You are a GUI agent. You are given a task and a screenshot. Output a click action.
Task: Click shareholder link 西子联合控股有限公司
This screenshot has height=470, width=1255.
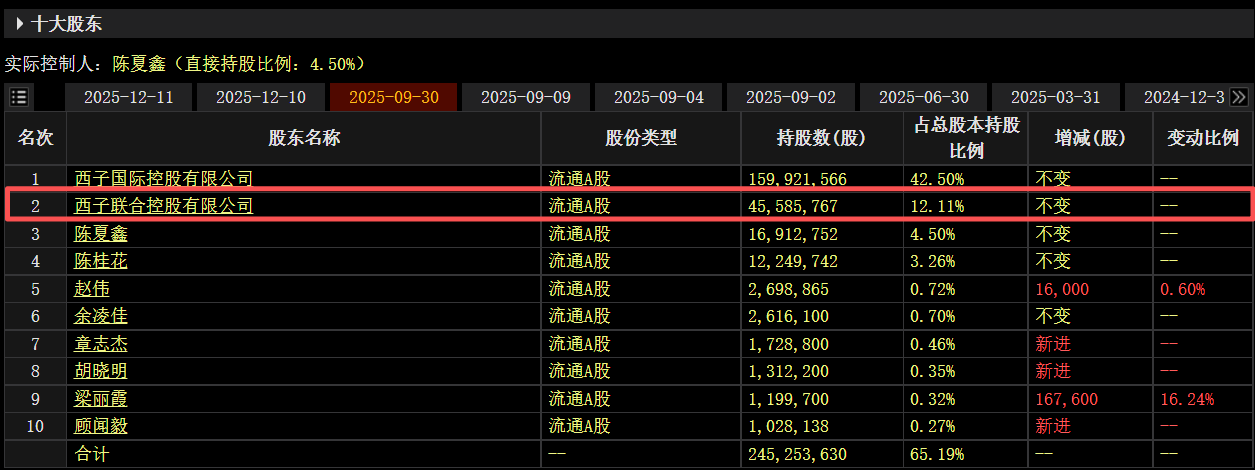[x=164, y=206]
